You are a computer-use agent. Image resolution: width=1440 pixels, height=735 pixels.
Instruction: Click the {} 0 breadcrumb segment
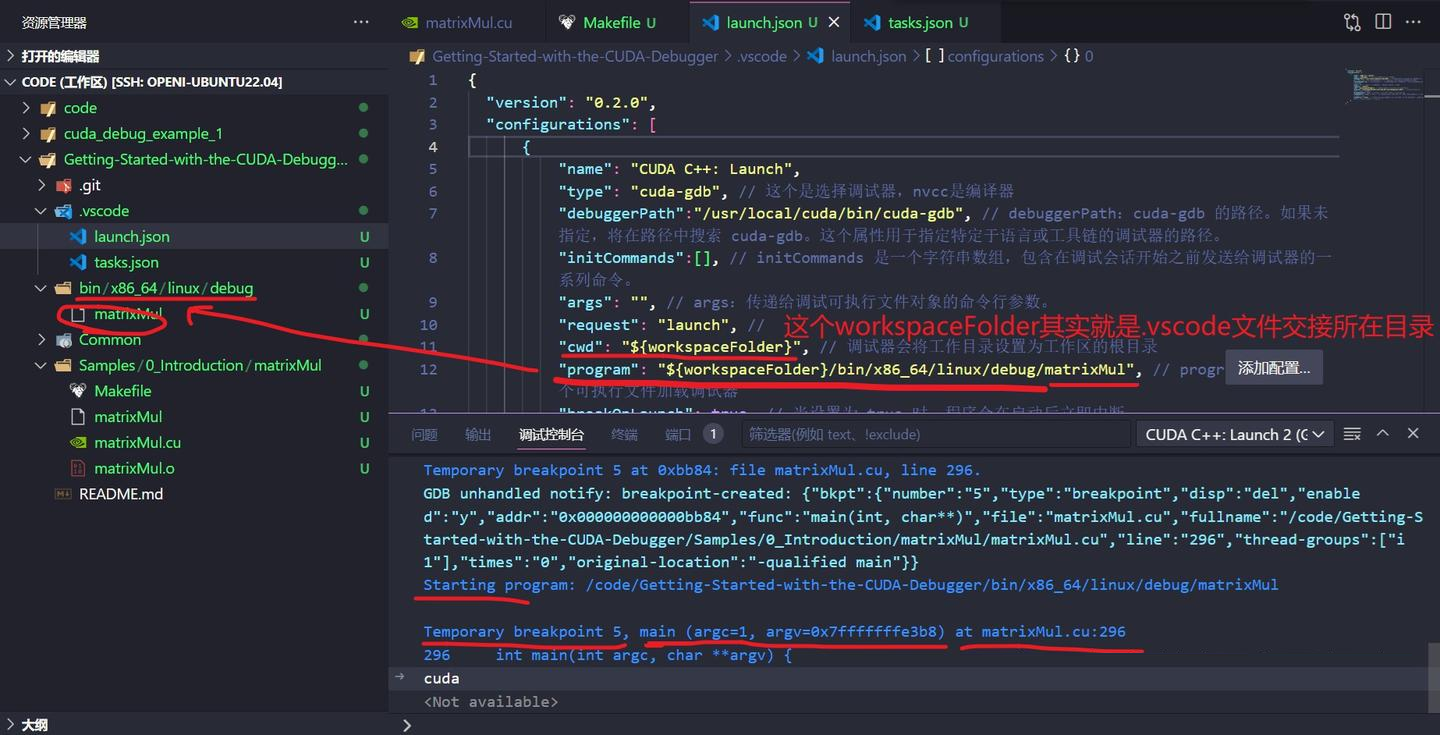pos(1078,57)
